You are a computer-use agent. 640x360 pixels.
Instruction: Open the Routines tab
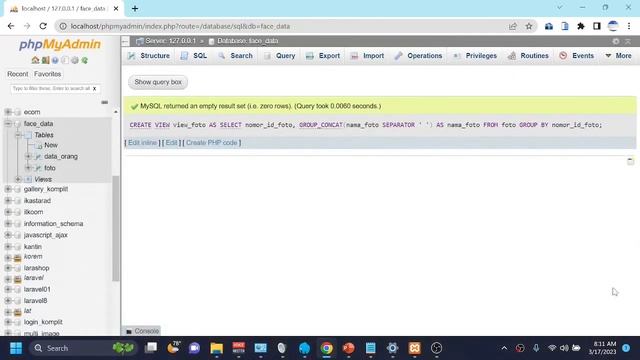pyautogui.click(x=528, y=56)
